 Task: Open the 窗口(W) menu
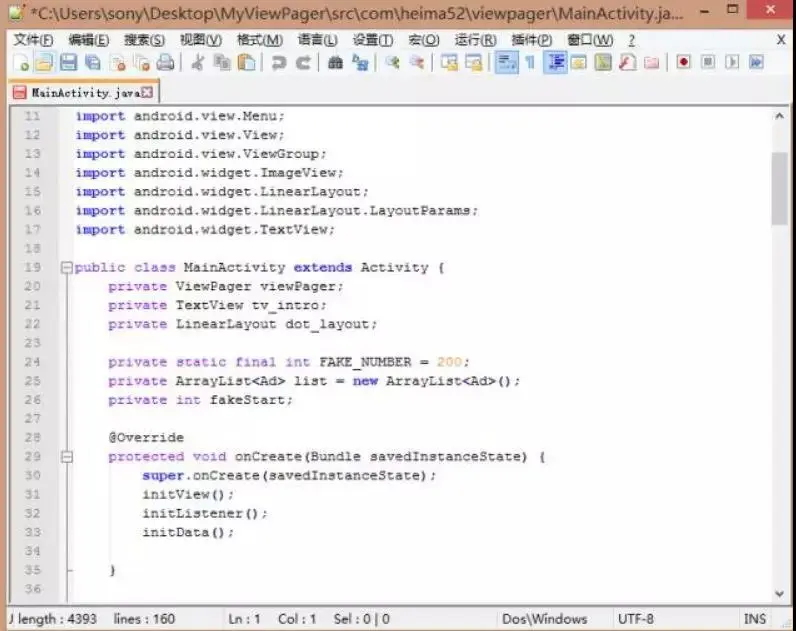590,40
